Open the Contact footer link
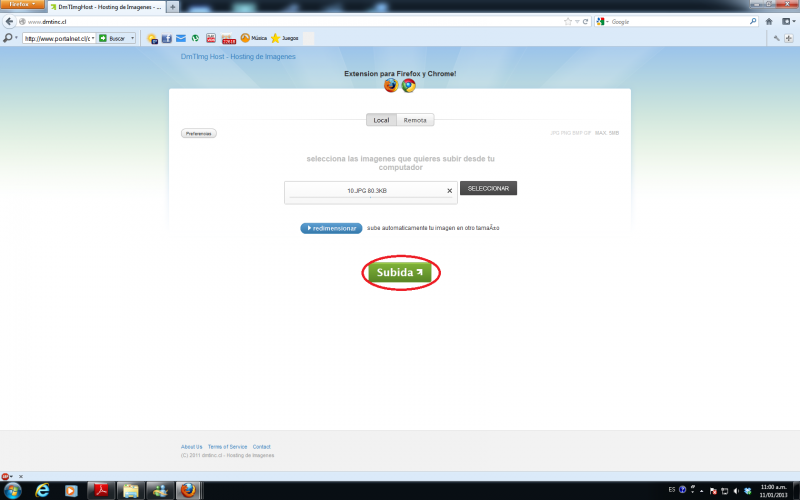 [261, 446]
